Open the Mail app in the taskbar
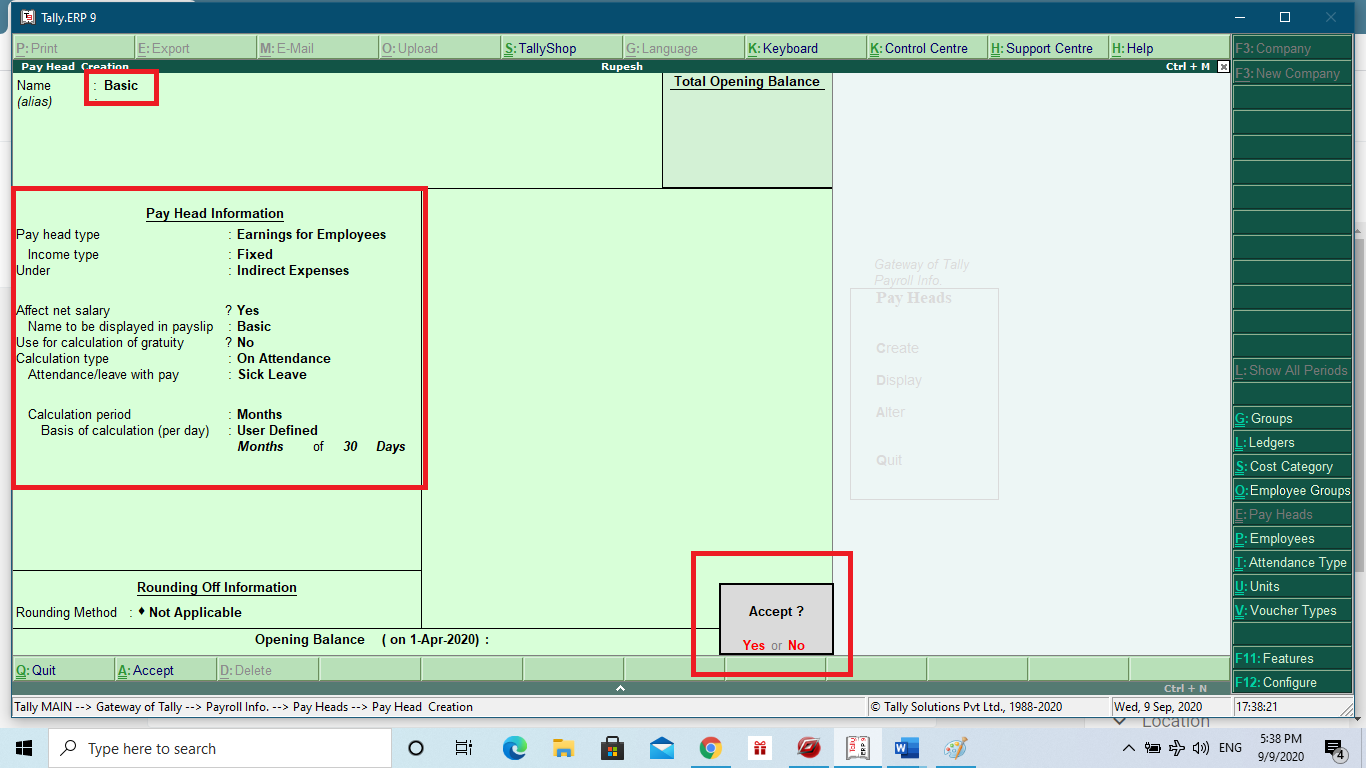Image resolution: width=1366 pixels, height=768 pixels. point(661,748)
